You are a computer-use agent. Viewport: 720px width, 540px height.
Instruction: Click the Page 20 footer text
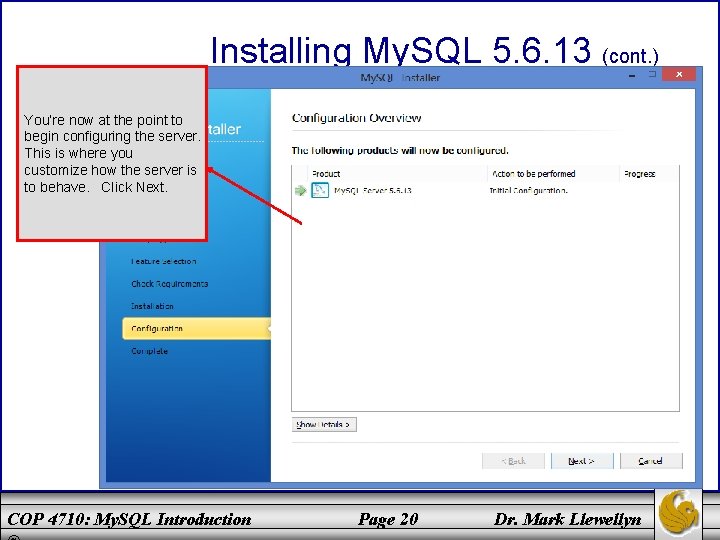pos(388,519)
